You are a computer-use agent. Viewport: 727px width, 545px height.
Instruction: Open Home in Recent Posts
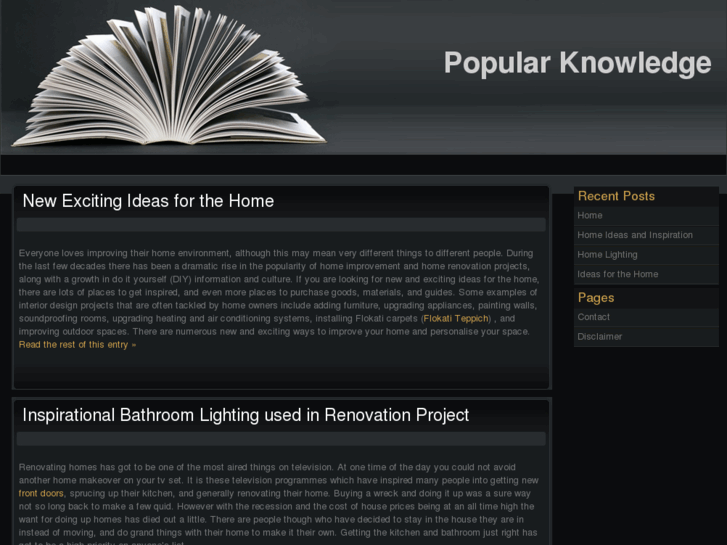[x=590, y=215]
